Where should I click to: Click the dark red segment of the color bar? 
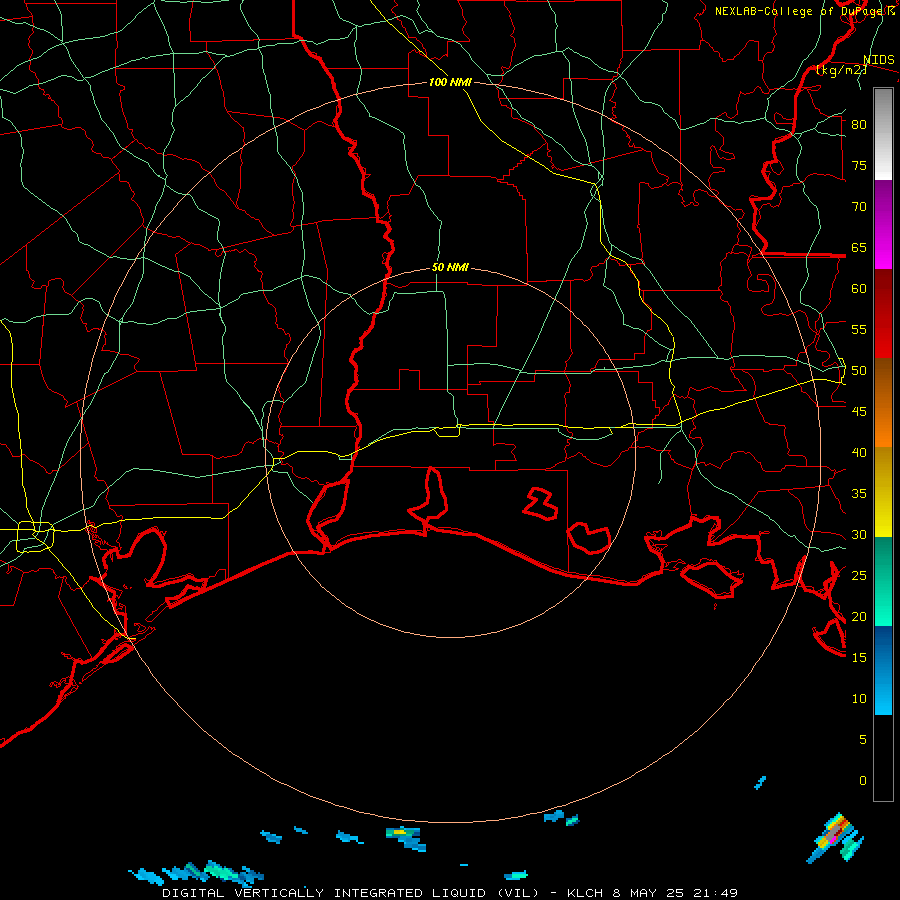tap(883, 314)
